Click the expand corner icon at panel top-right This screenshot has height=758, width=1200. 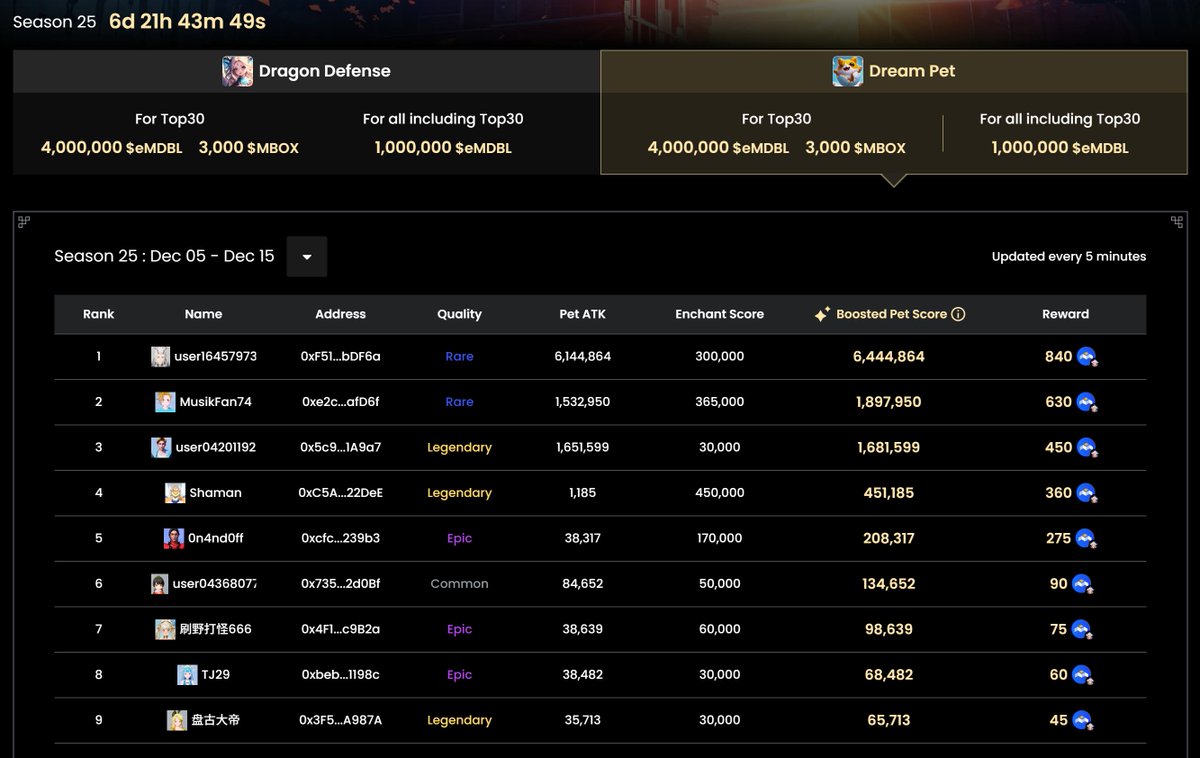tap(1177, 221)
